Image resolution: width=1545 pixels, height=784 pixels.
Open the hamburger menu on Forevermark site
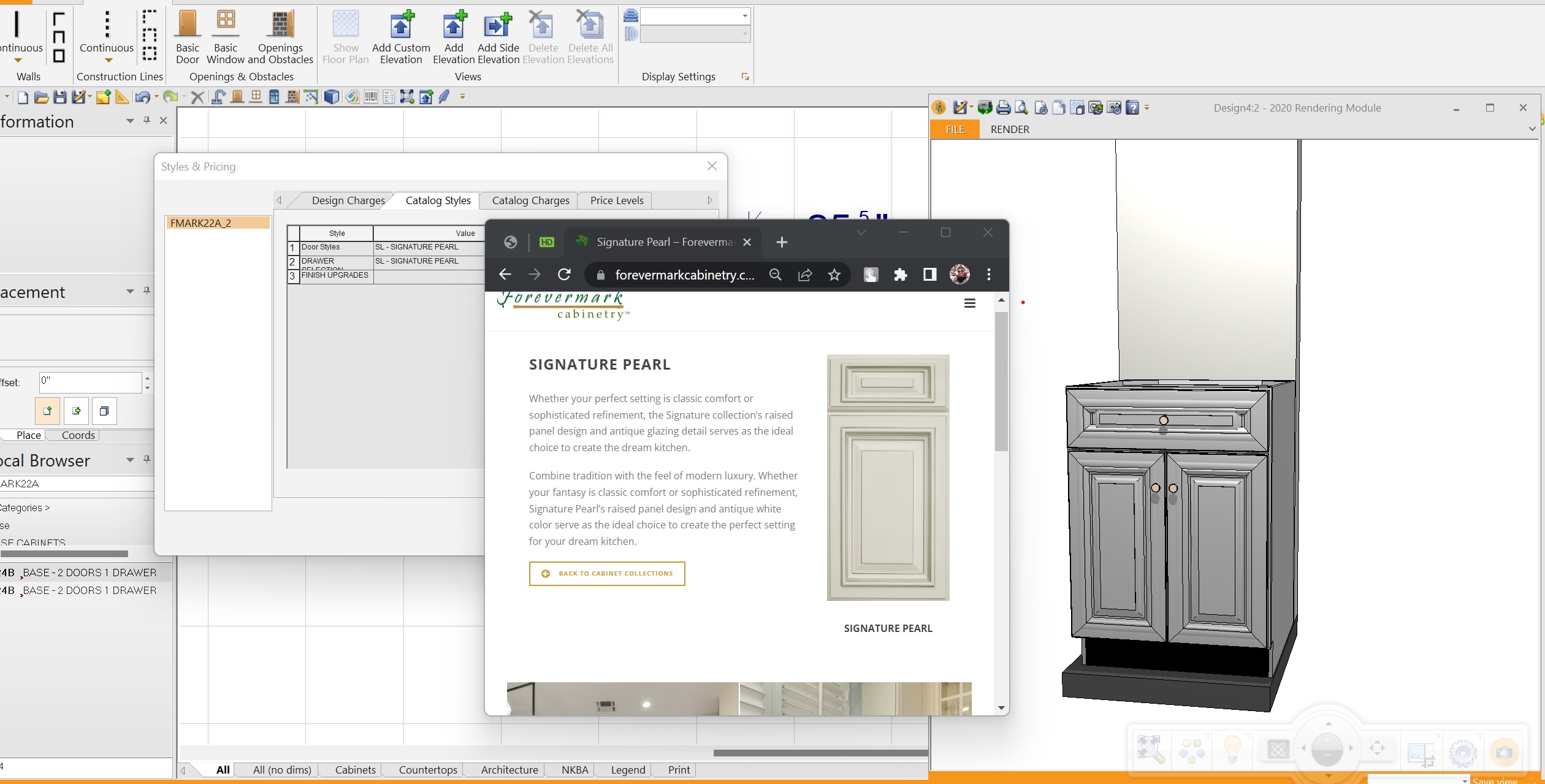(970, 303)
